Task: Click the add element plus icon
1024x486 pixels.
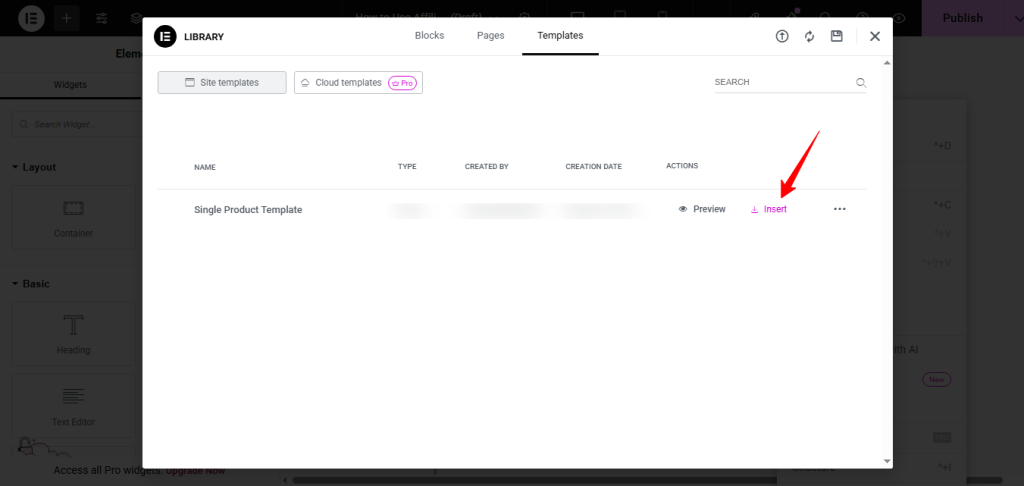Action: pyautogui.click(x=66, y=18)
